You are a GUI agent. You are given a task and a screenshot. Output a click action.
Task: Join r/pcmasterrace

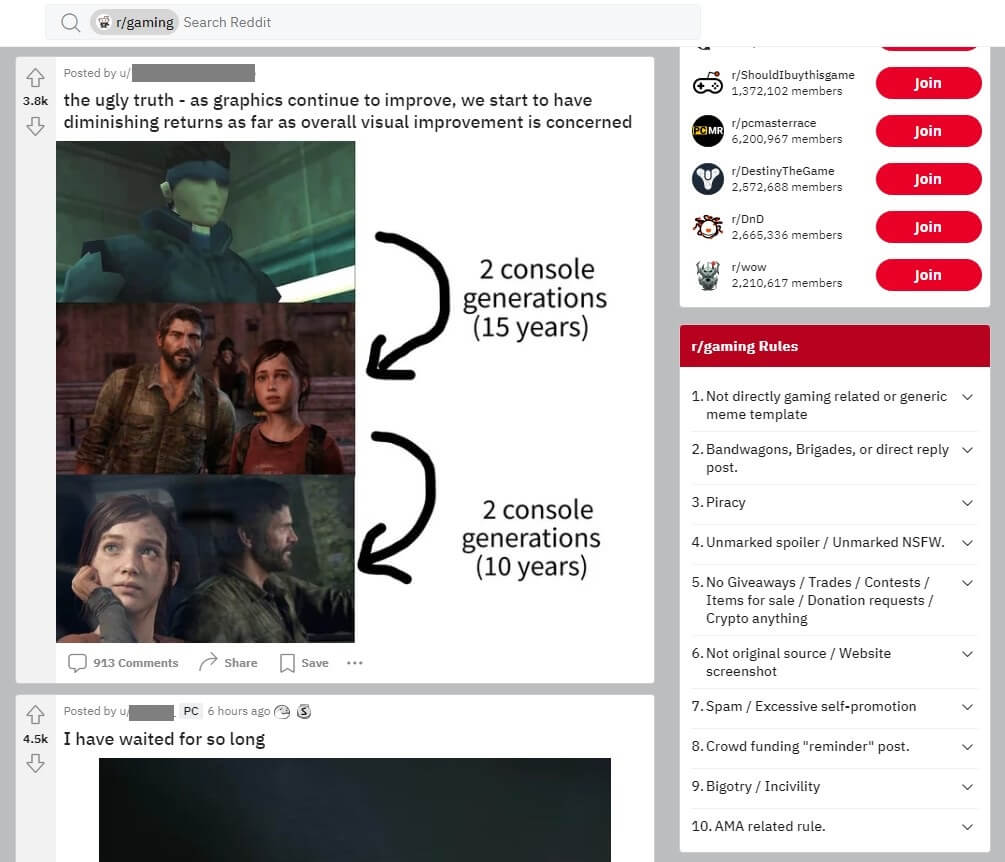[x=928, y=131]
